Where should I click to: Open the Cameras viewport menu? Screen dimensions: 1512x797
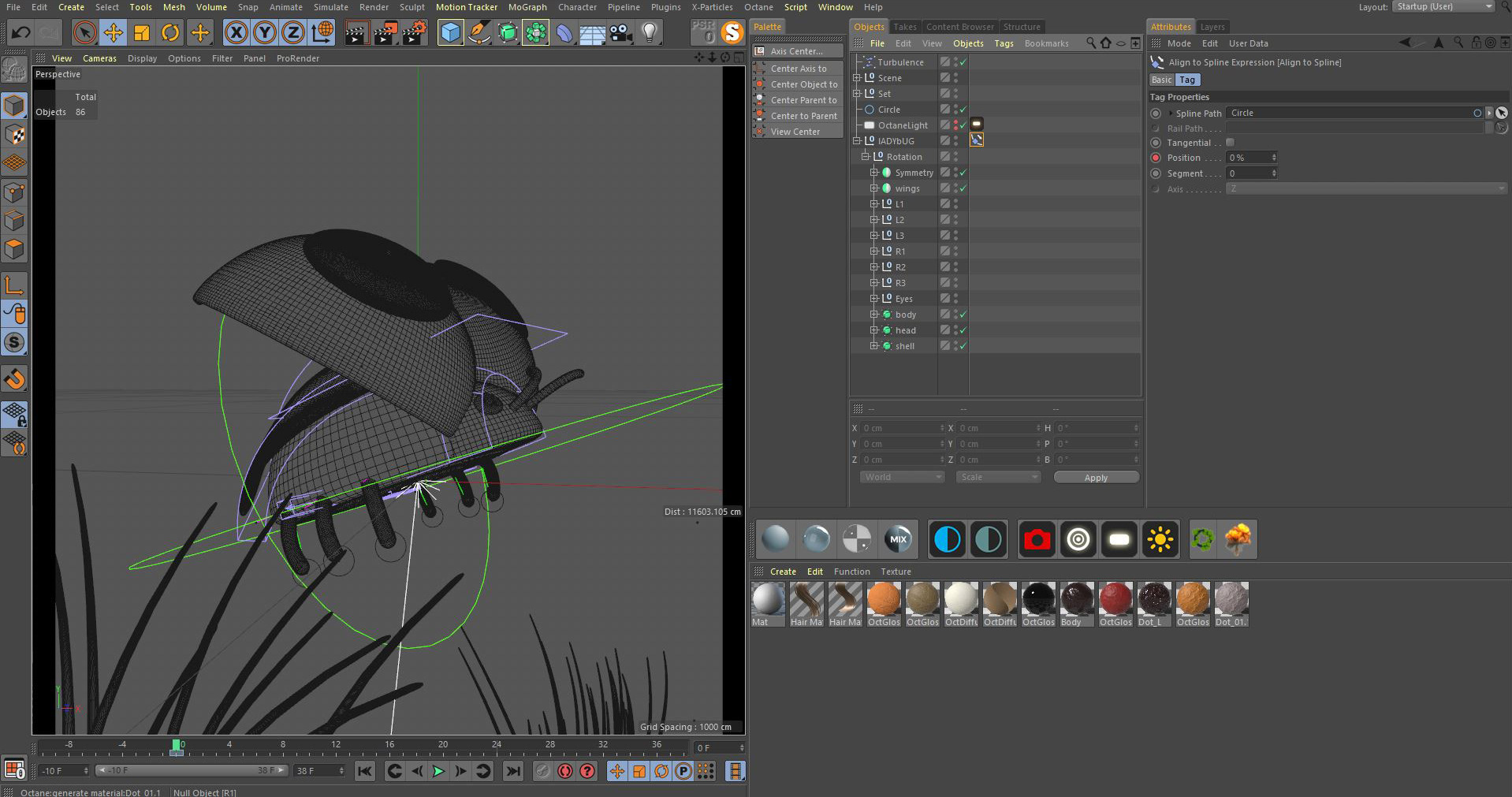click(x=99, y=58)
